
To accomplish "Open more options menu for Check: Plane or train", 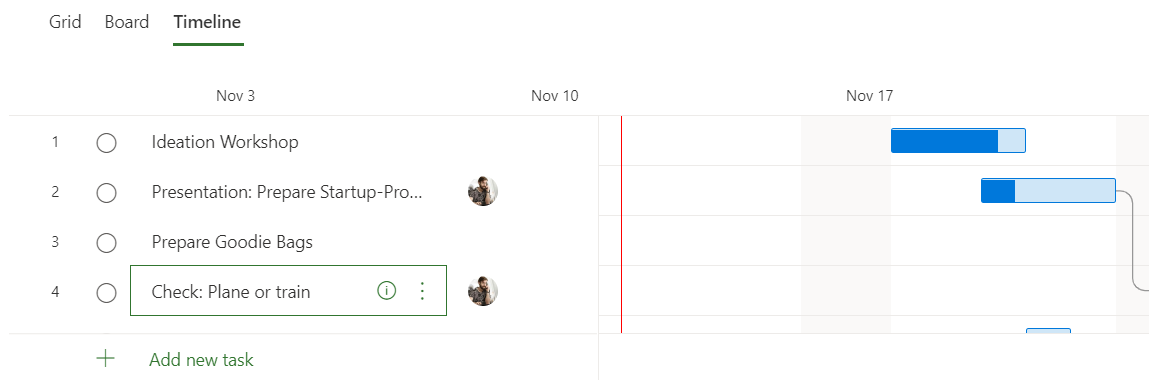I will [421, 291].
